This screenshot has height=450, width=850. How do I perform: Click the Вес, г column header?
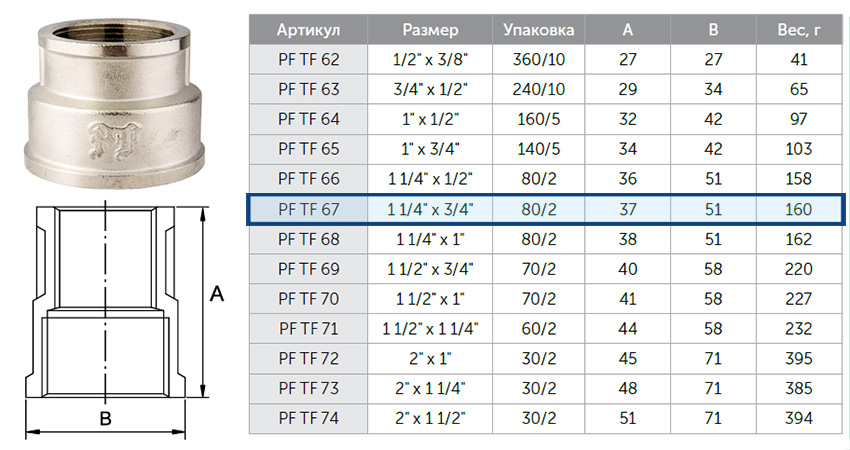click(799, 29)
